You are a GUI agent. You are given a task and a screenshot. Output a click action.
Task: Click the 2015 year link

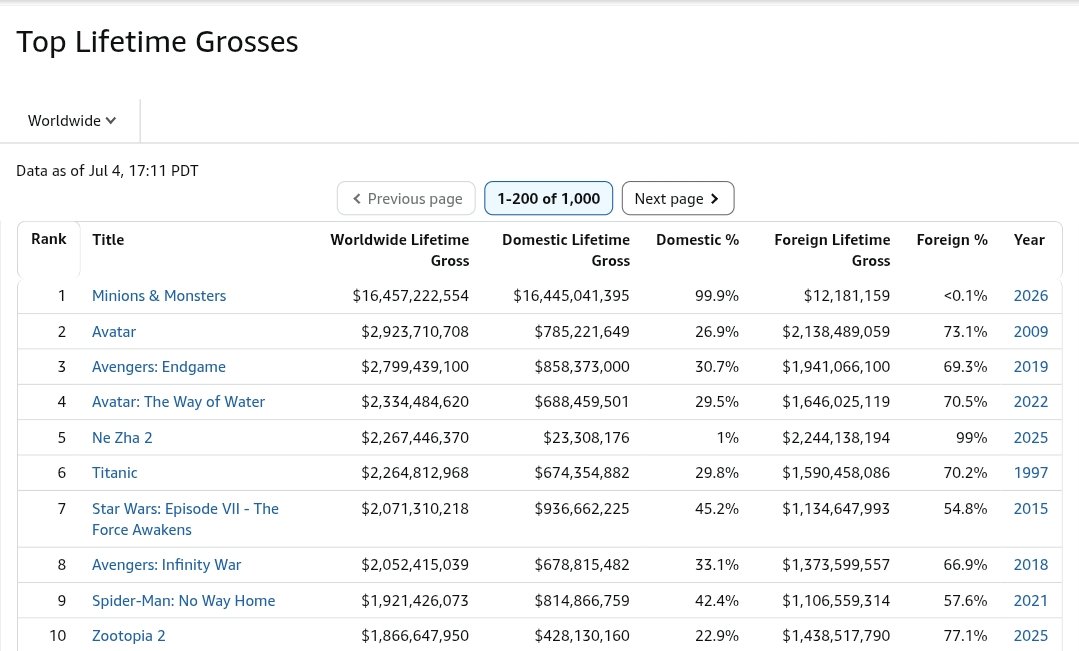1031,508
